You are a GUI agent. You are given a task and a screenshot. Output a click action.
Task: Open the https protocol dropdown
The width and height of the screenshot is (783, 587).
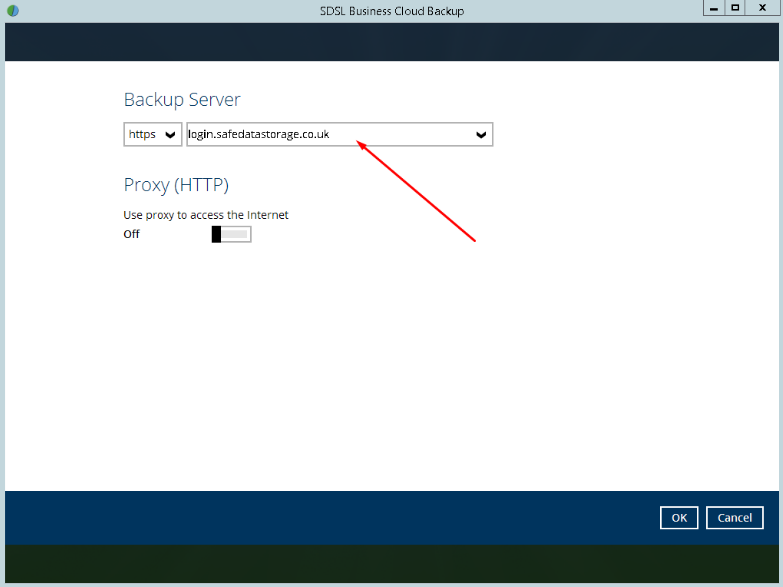tap(152, 134)
